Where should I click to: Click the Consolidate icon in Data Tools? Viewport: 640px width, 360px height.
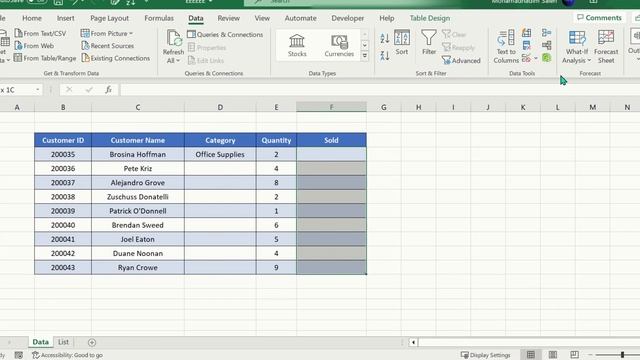(x=547, y=33)
